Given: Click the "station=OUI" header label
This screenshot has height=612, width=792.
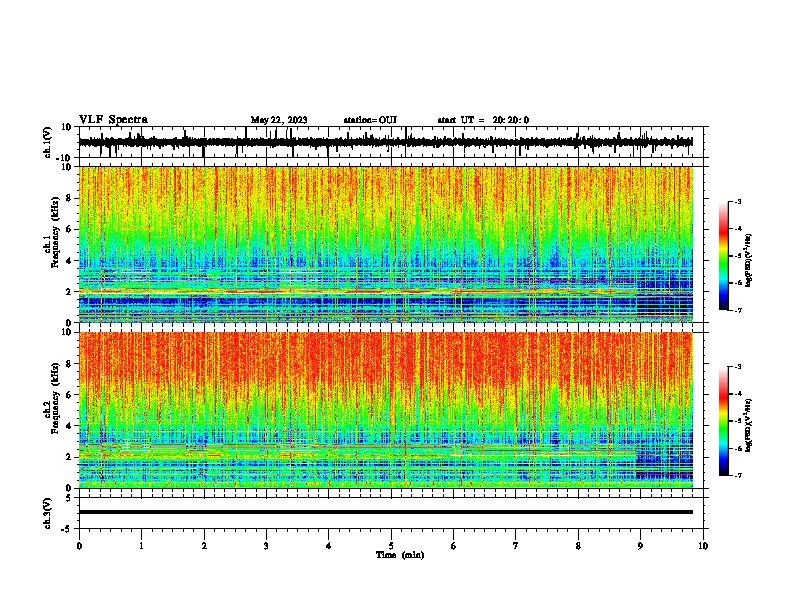Looking at the screenshot, I should [x=370, y=120].
